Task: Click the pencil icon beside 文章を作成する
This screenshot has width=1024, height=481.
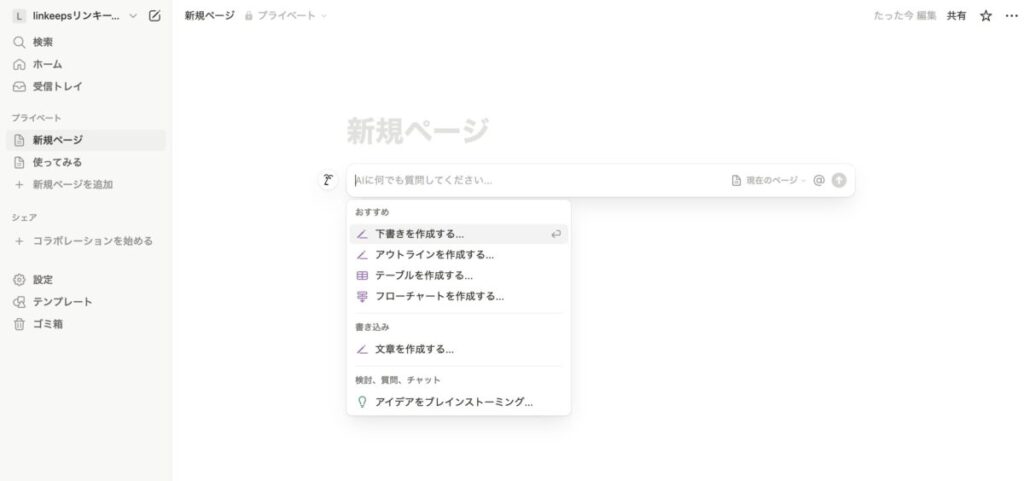Action: (x=362, y=350)
